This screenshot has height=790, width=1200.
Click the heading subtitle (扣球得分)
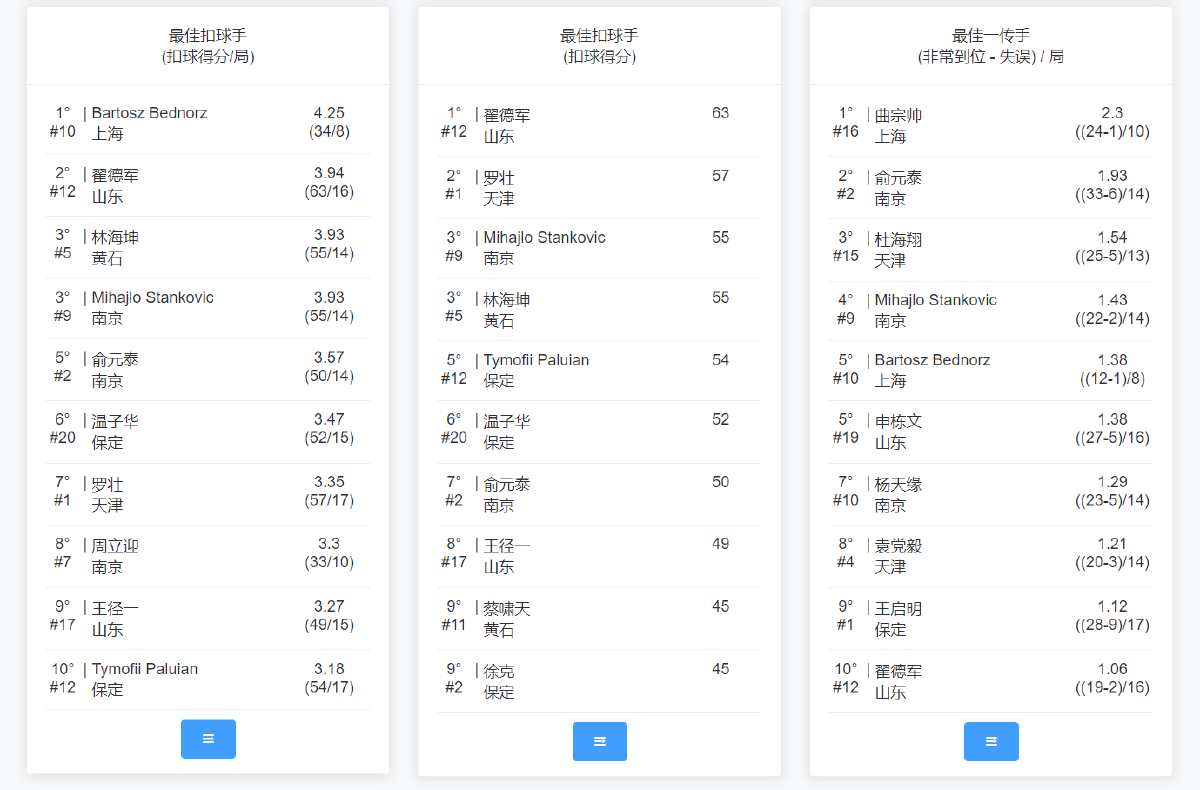(600, 57)
